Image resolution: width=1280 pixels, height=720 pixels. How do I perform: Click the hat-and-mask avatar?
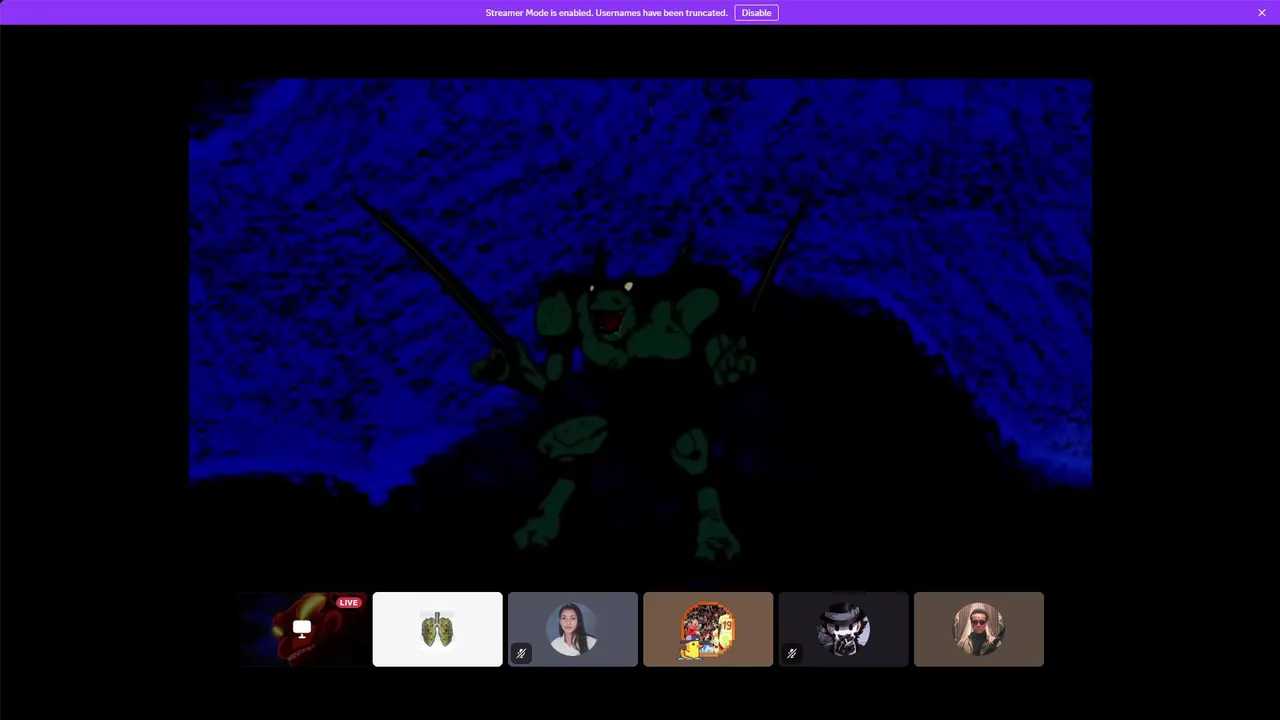tap(843, 629)
